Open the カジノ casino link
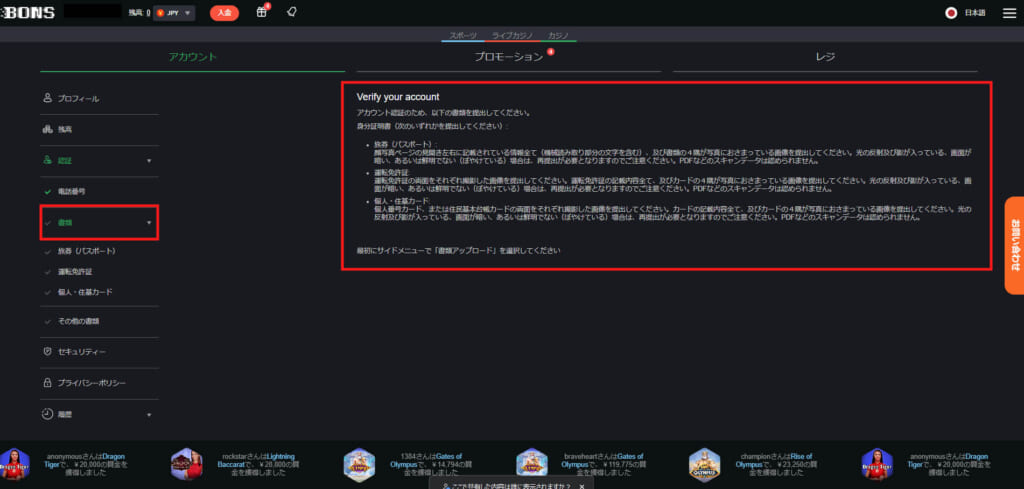This screenshot has width=1024, height=489. tap(559, 35)
